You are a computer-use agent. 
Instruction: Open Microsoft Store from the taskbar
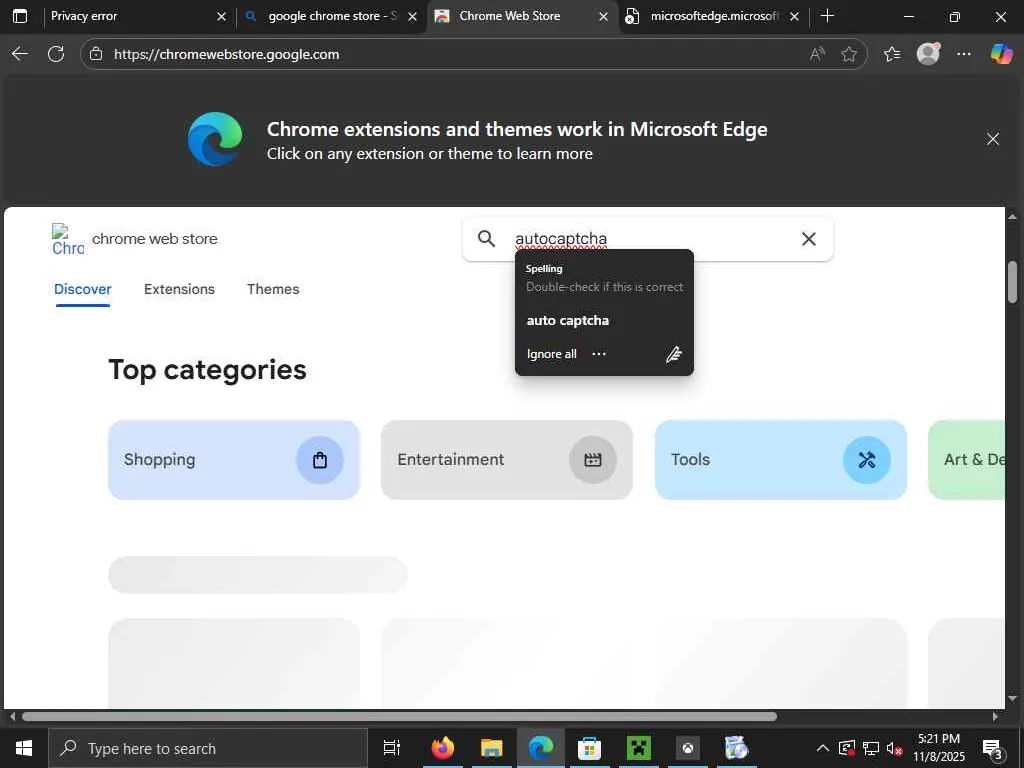pyautogui.click(x=589, y=748)
